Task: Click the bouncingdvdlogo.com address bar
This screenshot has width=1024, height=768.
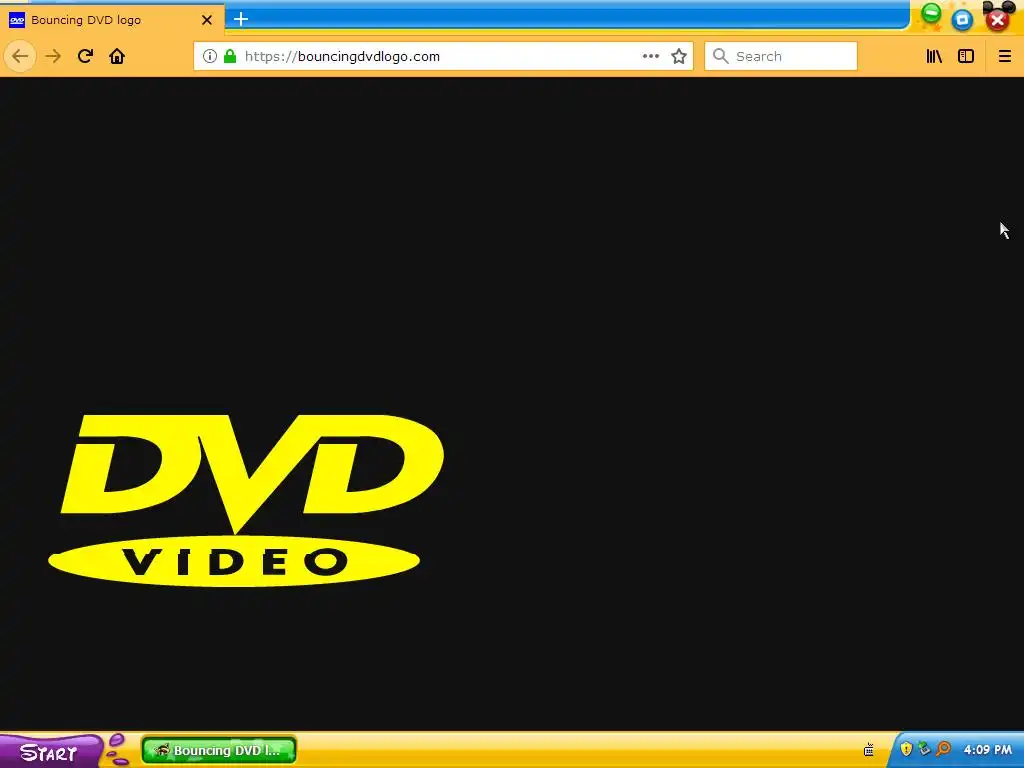Action: (x=443, y=56)
